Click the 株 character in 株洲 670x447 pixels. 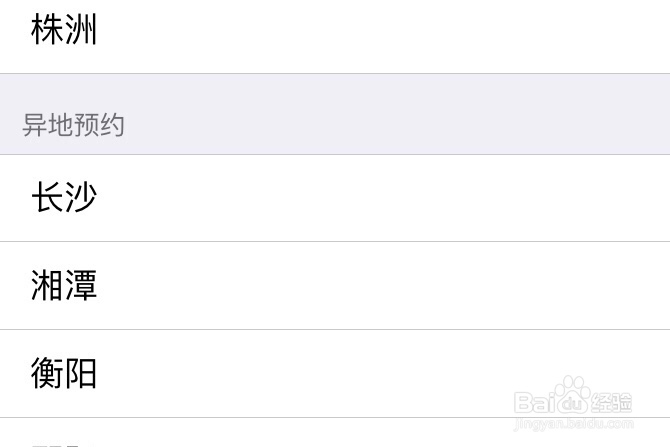(x=47, y=30)
